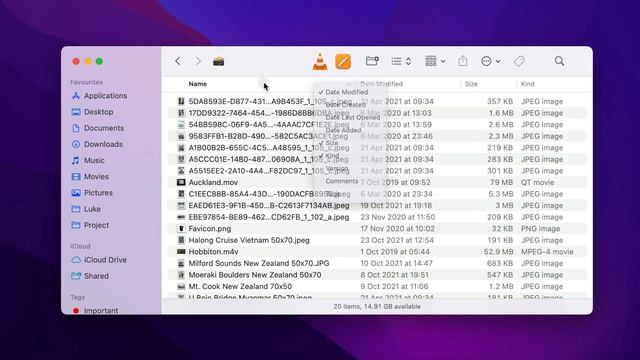640x360 pixels.
Task: Select the Luke folder in sidebar
Action: 86,209
